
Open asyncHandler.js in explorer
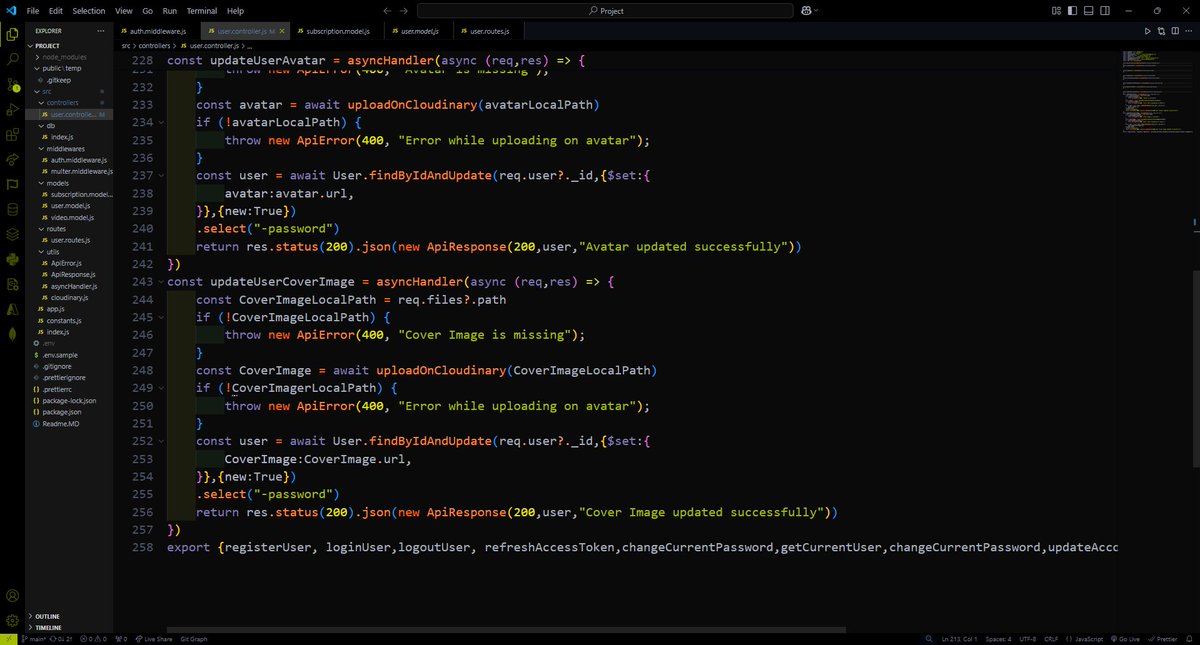pyautogui.click(x=75, y=286)
